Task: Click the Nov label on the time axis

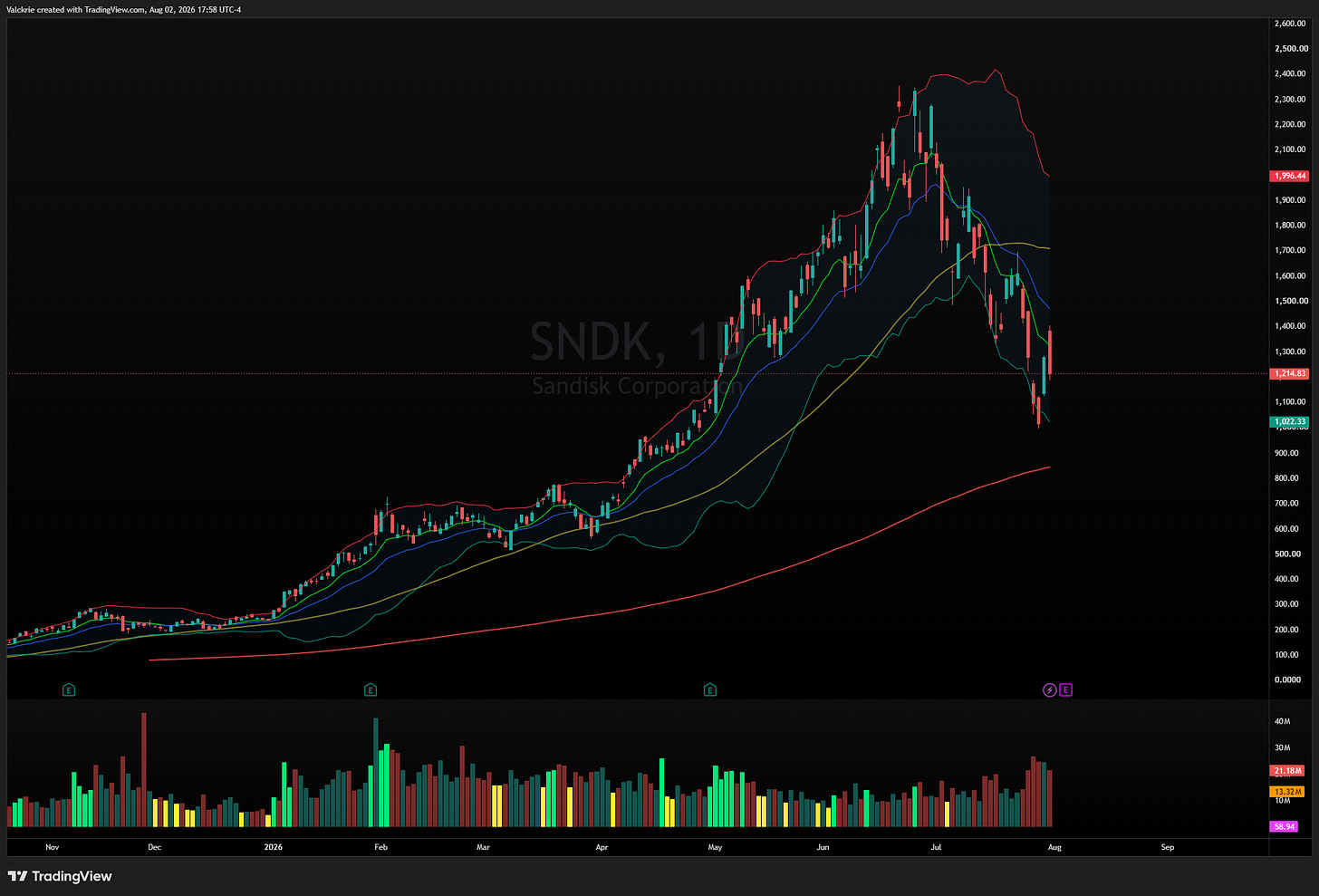Action: (x=52, y=848)
